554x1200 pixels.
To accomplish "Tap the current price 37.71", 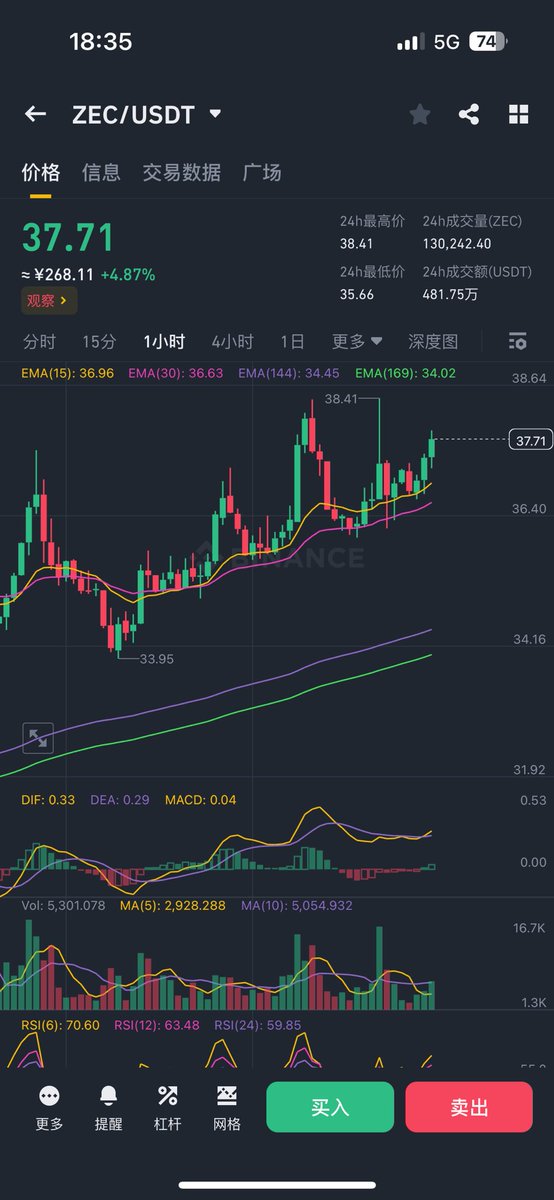I will pos(68,238).
